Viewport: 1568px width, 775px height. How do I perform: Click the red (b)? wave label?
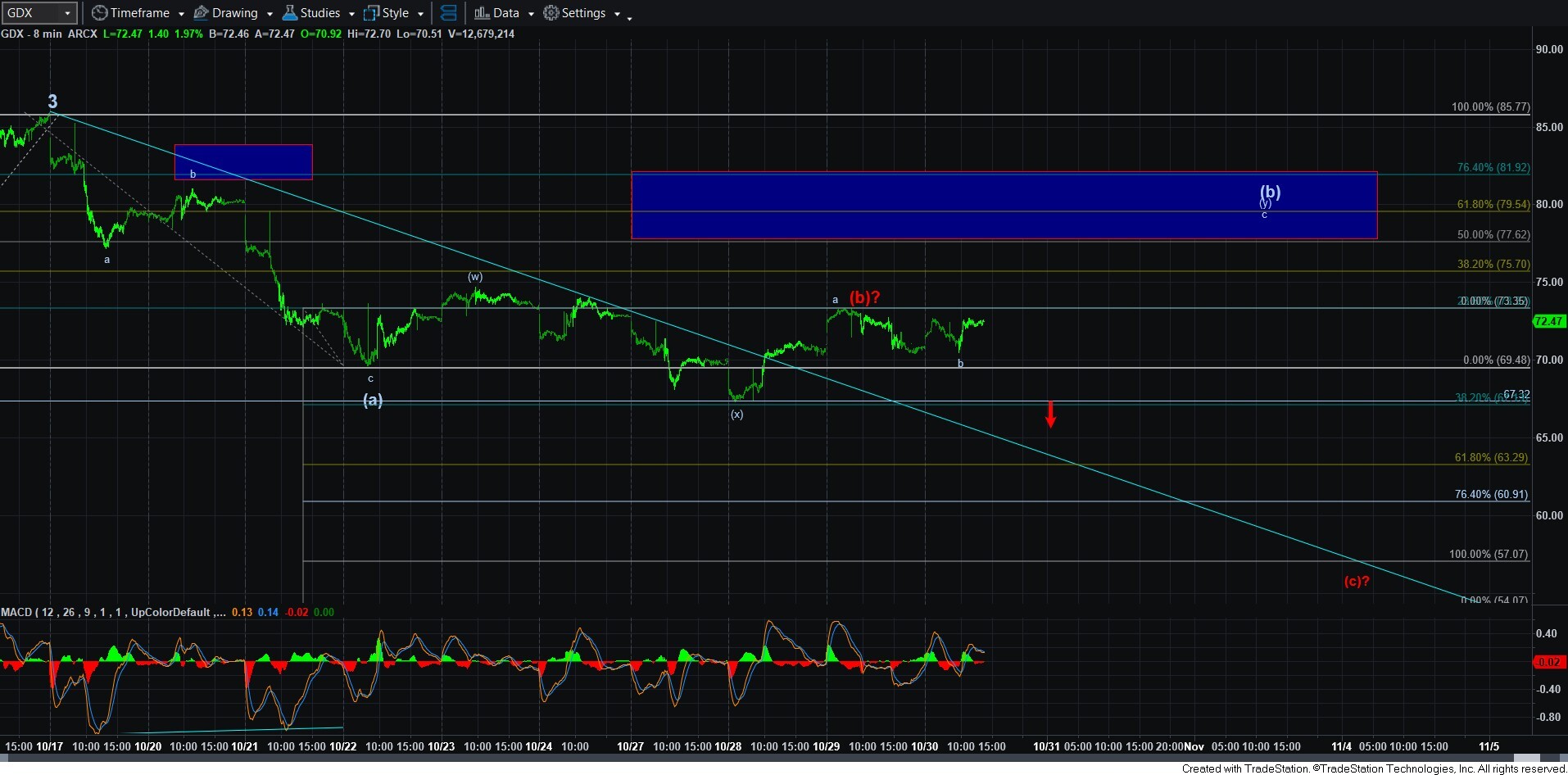pos(864,297)
